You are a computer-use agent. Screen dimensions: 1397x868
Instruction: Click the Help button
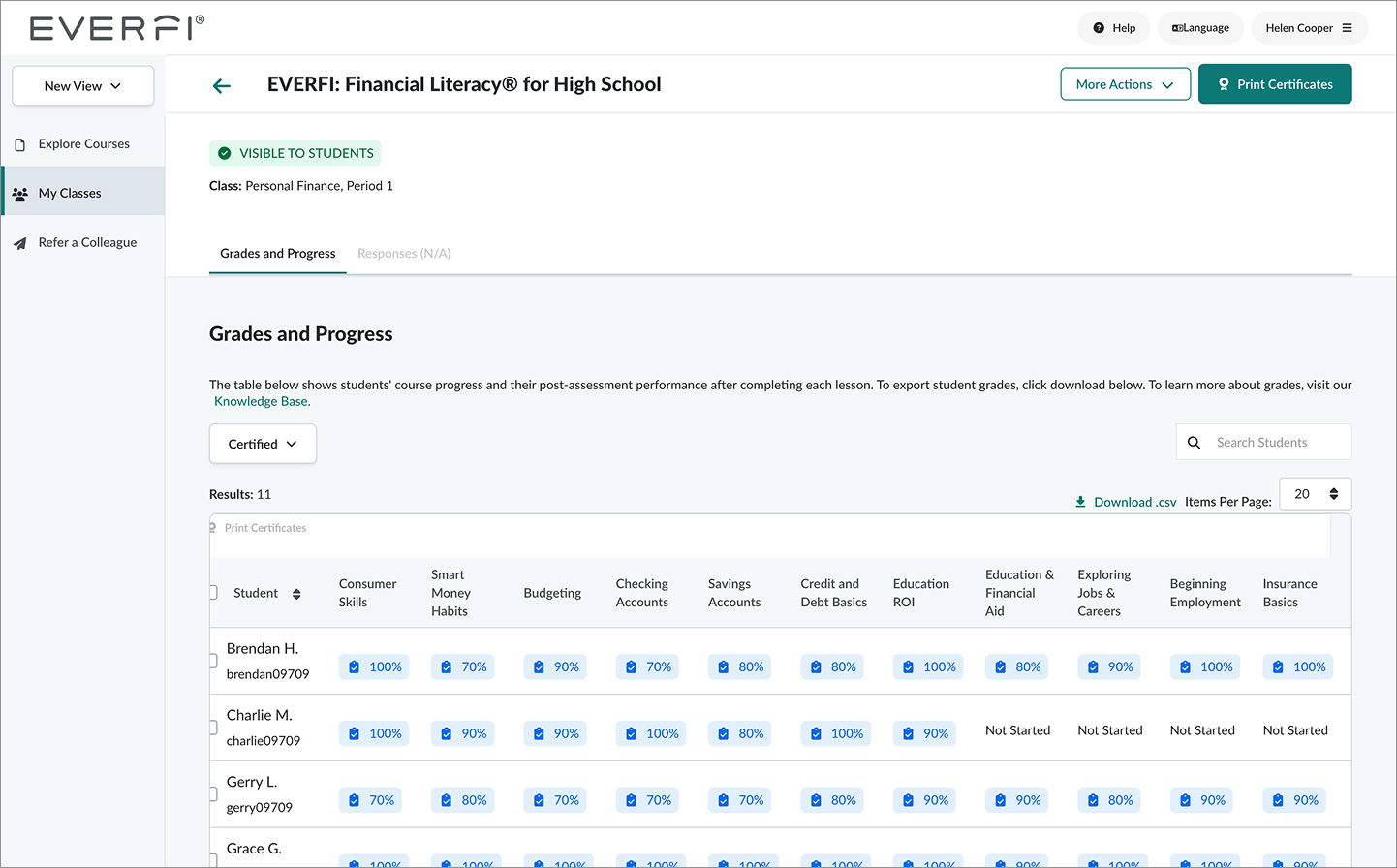coord(1114,28)
